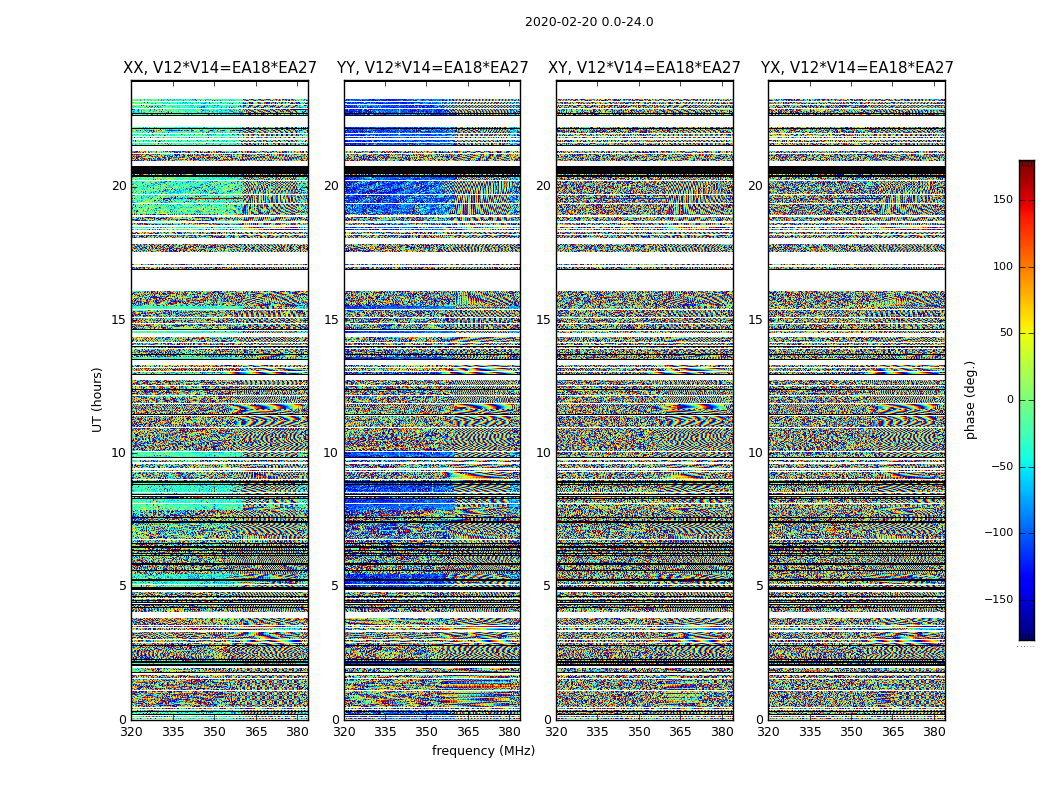Click colorbar tick label '100'

(x=1003, y=266)
